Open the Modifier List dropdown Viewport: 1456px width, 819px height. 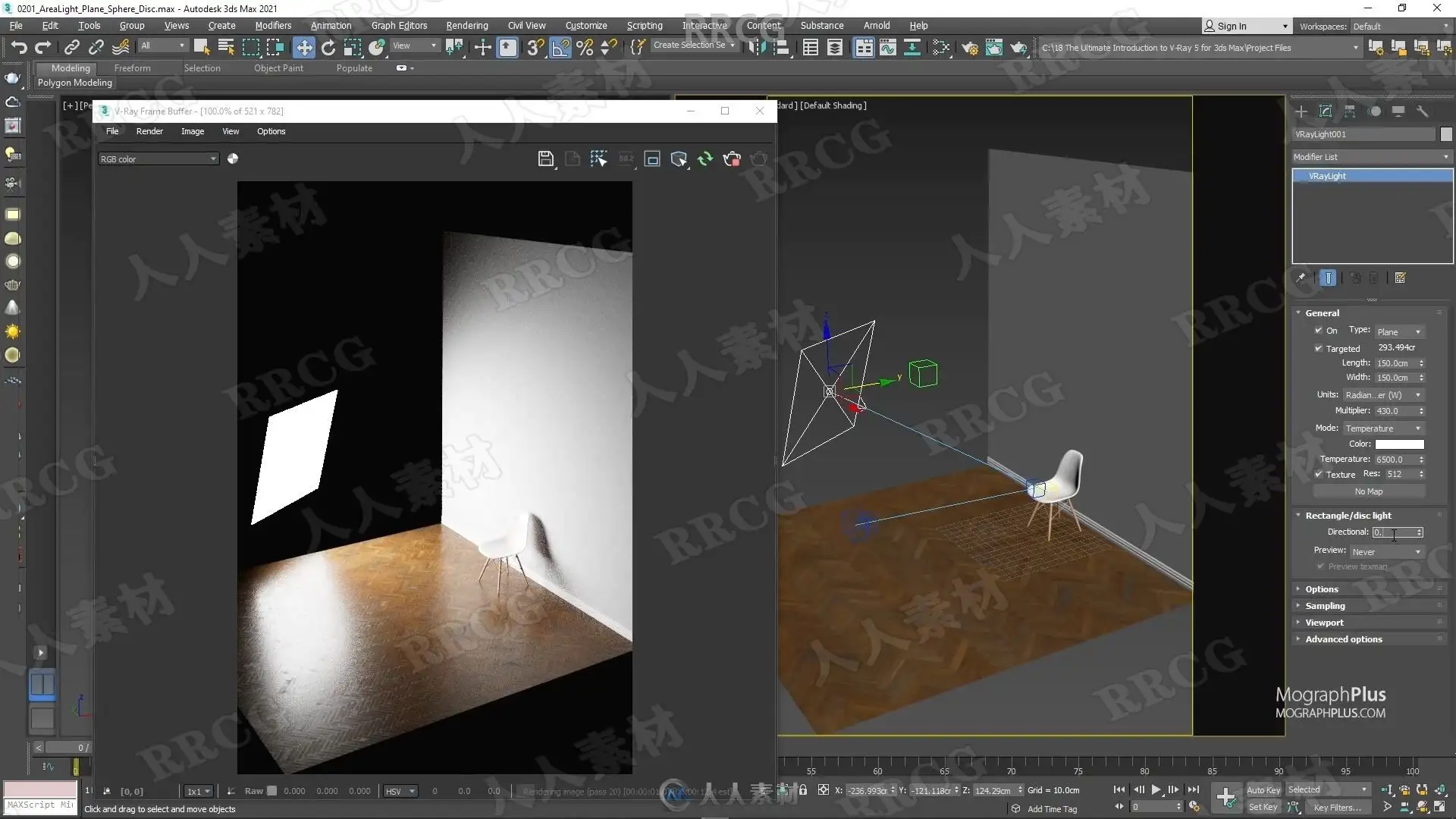click(1372, 157)
